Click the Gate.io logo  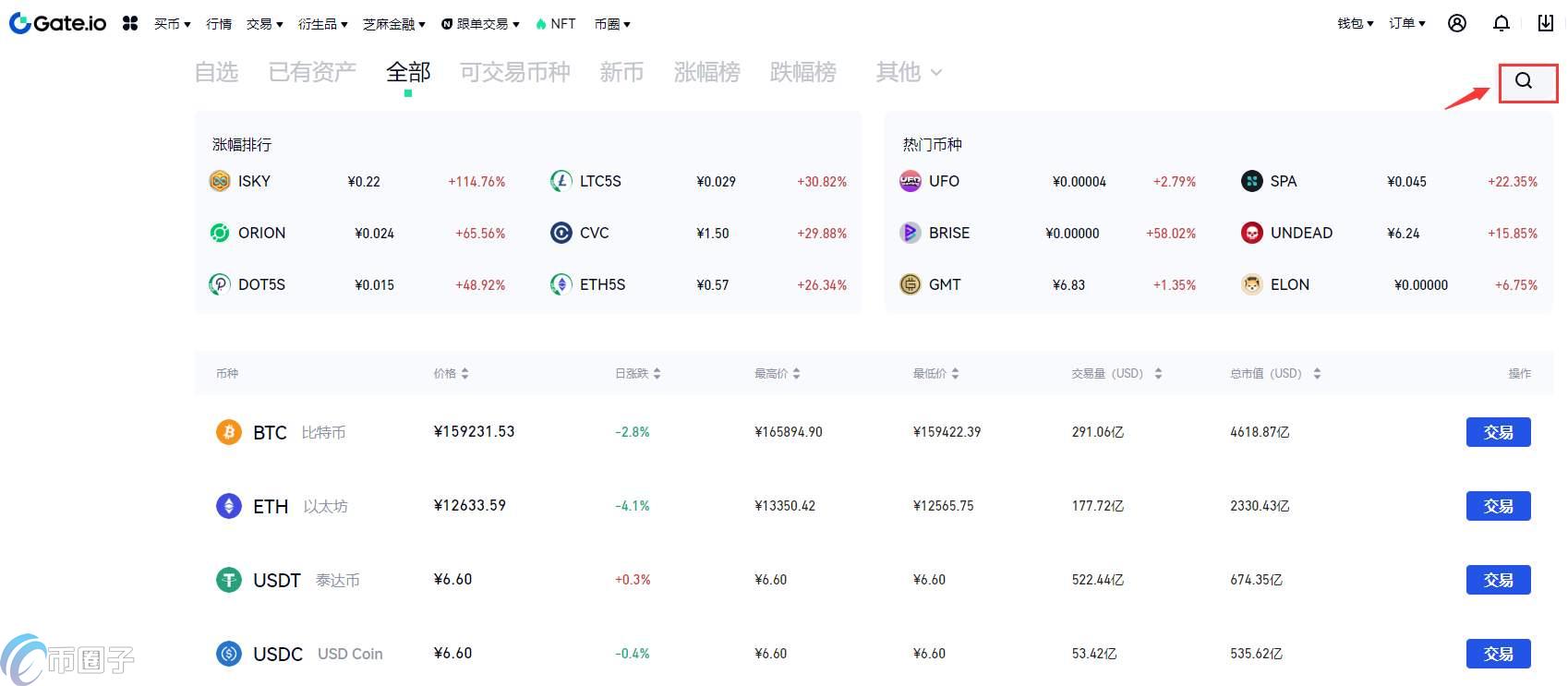point(57,23)
